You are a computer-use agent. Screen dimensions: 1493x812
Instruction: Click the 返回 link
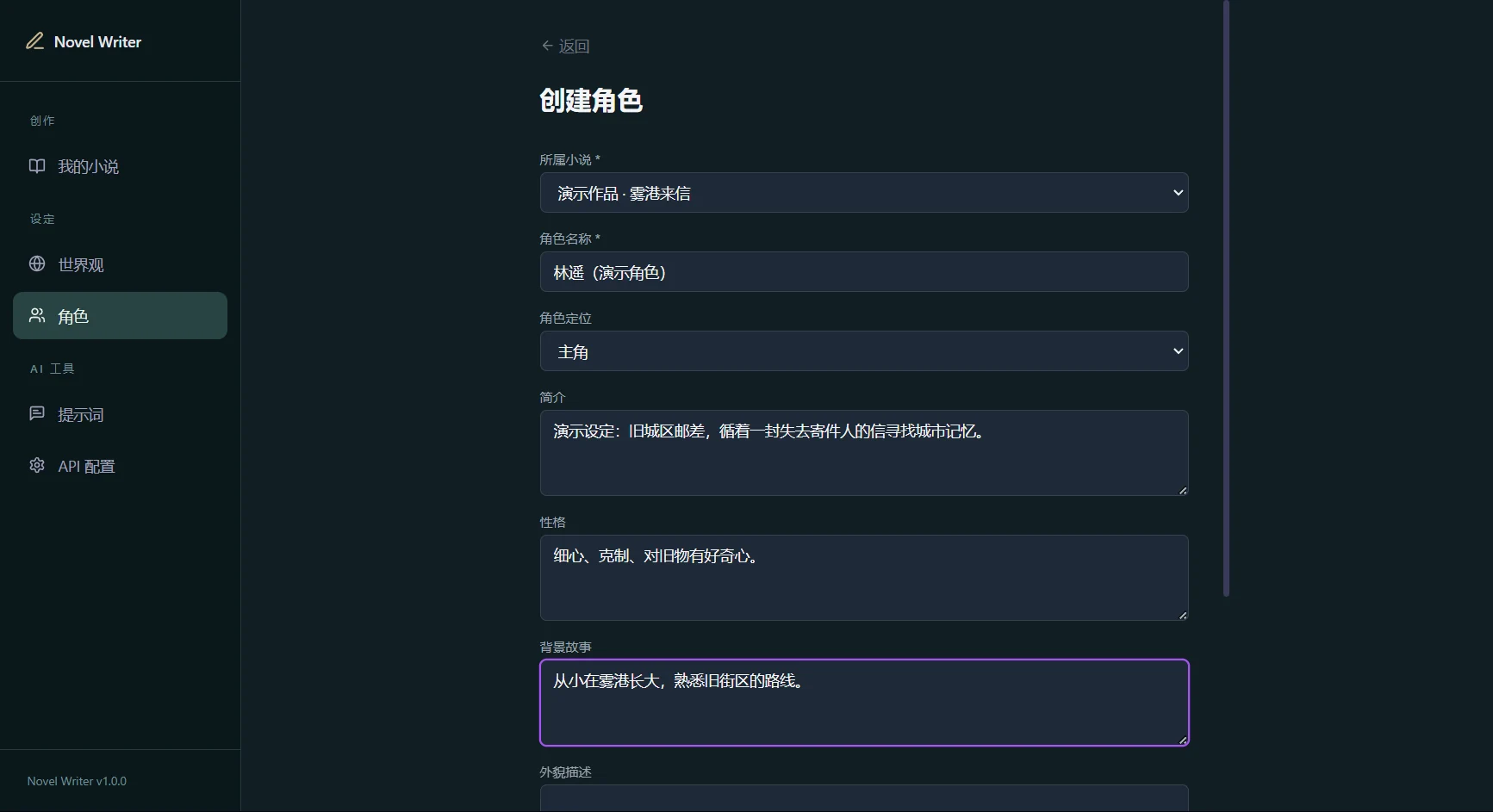[x=565, y=46]
